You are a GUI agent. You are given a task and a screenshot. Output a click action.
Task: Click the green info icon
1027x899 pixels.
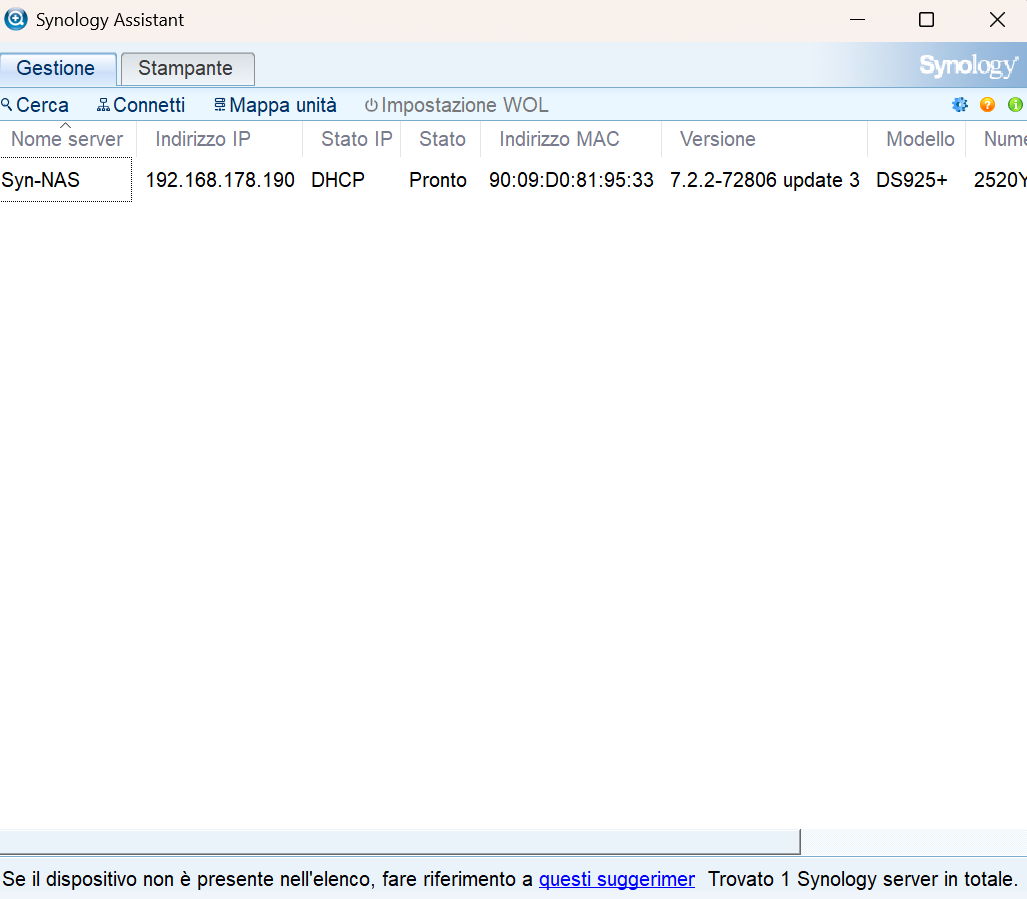pos(1015,105)
